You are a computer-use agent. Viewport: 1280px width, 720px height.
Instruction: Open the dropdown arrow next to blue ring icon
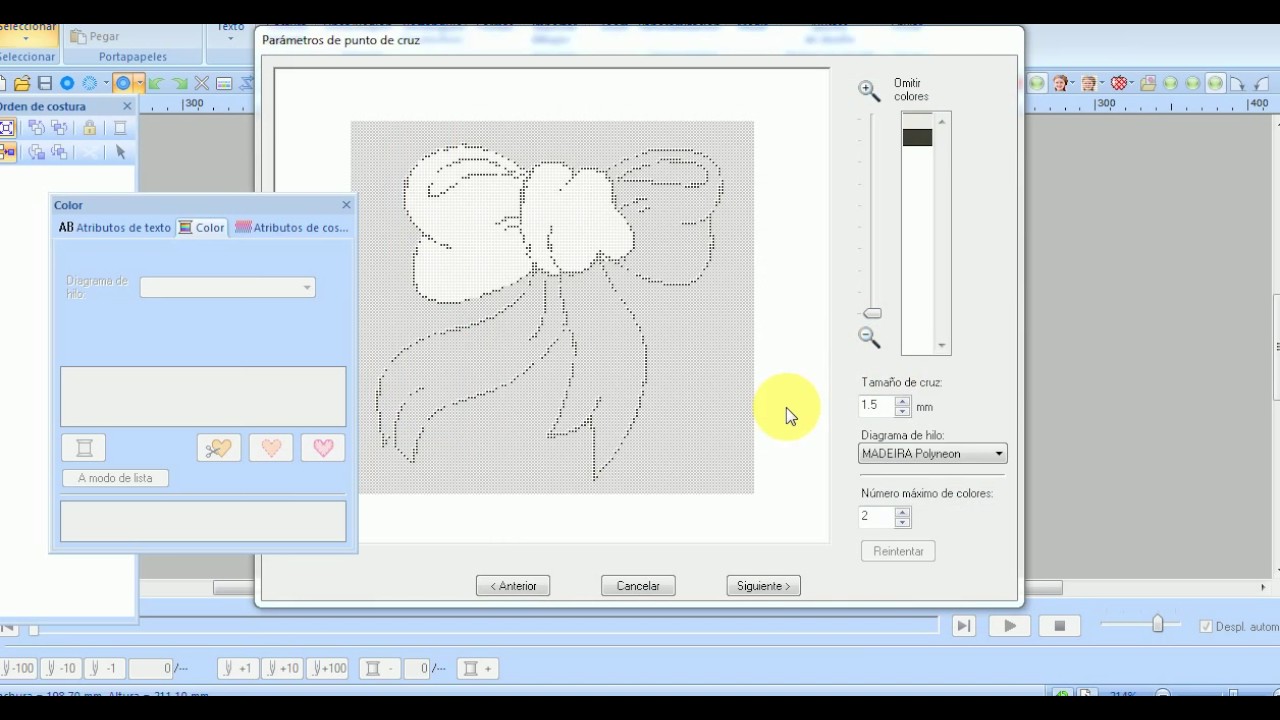coord(139,84)
